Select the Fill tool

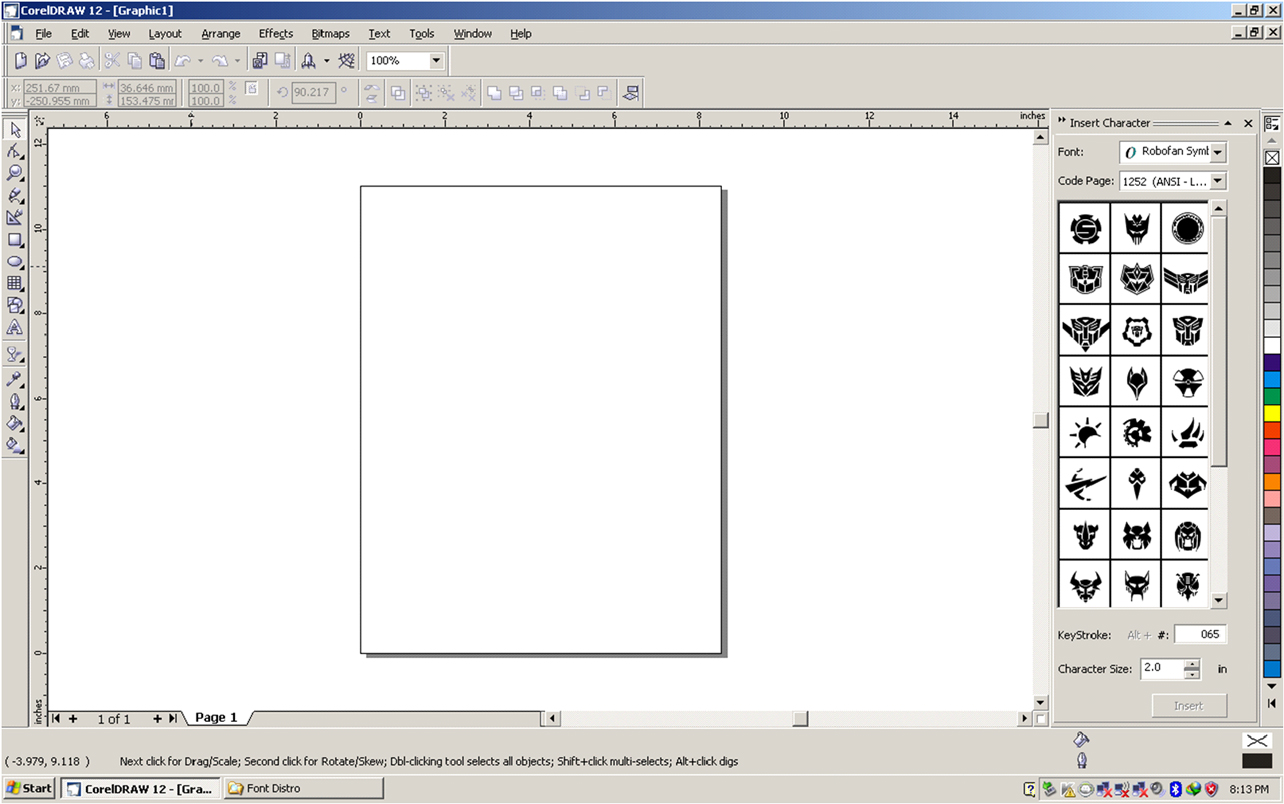coord(15,424)
